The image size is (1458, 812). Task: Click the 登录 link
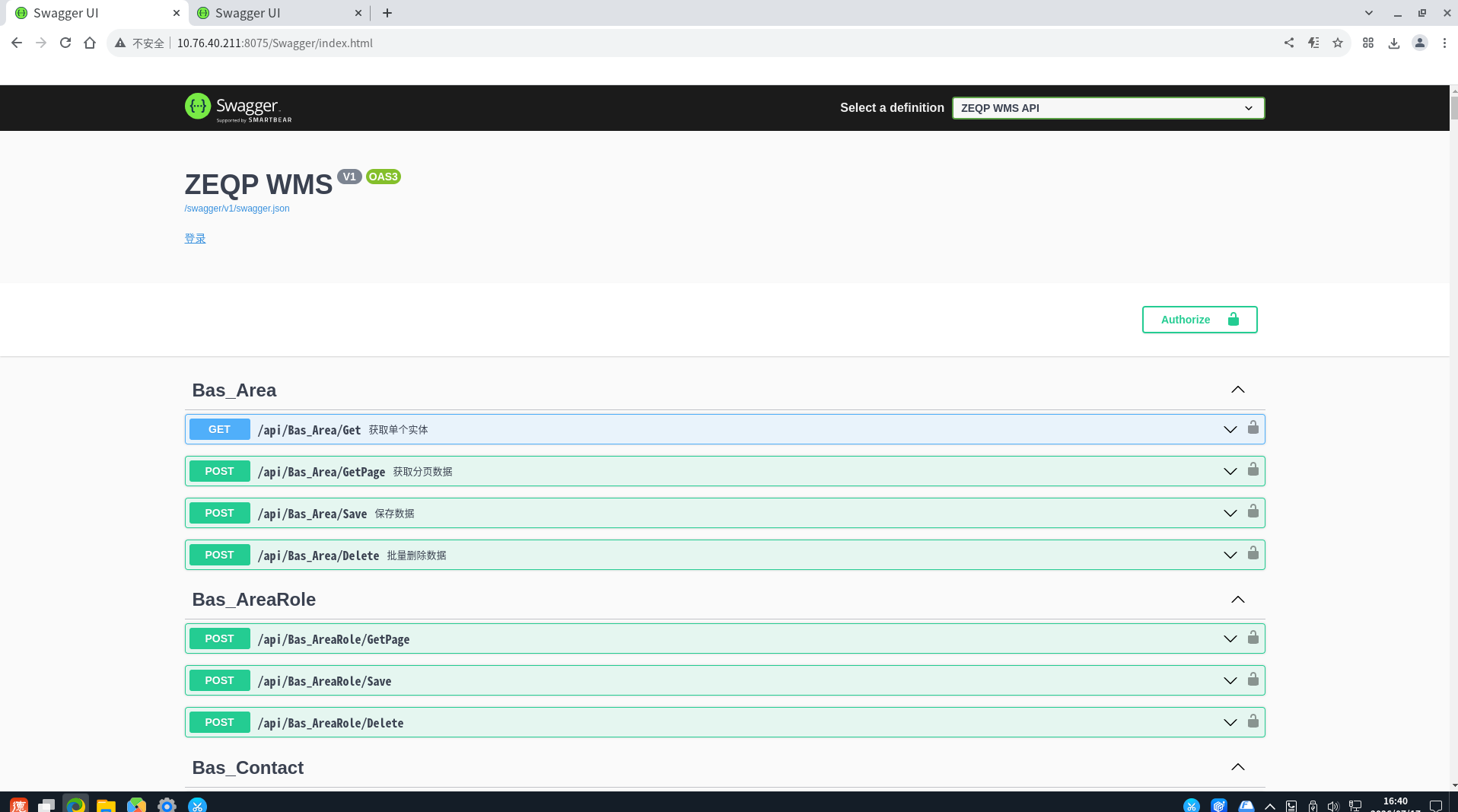pyautogui.click(x=195, y=238)
